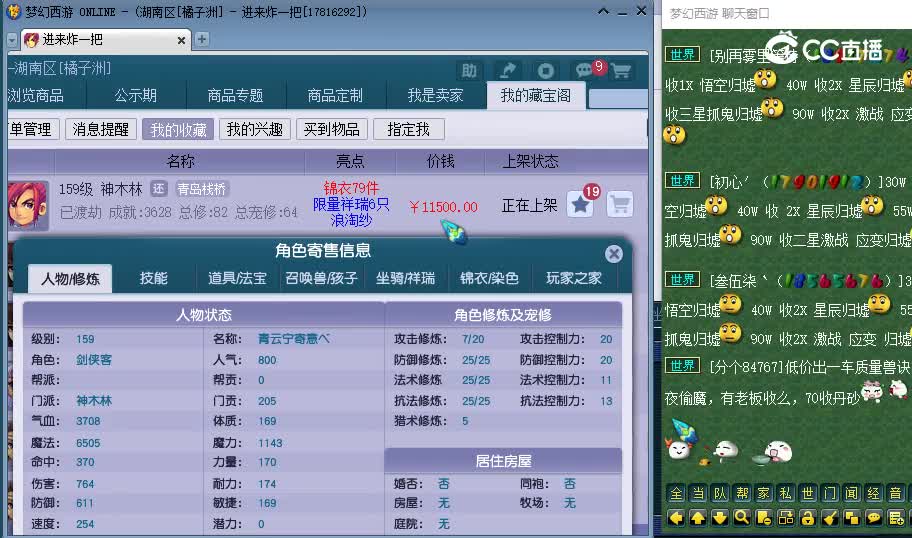912x538 pixels.
Task: Click the down arrow icon in the chat toolbar
Action: 719,517
